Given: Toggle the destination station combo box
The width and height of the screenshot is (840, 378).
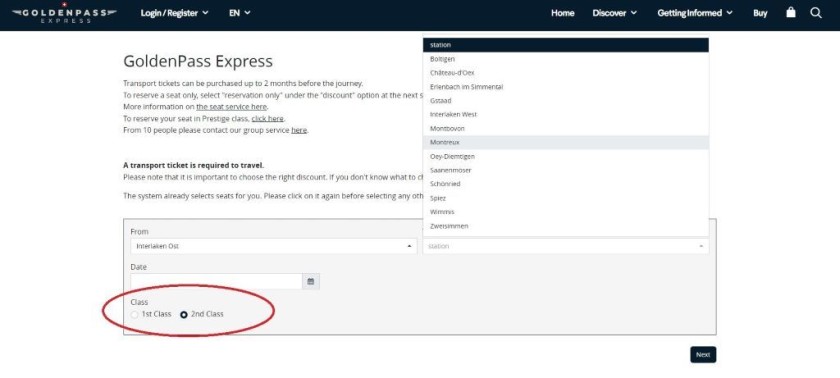Looking at the screenshot, I should coord(566,246).
